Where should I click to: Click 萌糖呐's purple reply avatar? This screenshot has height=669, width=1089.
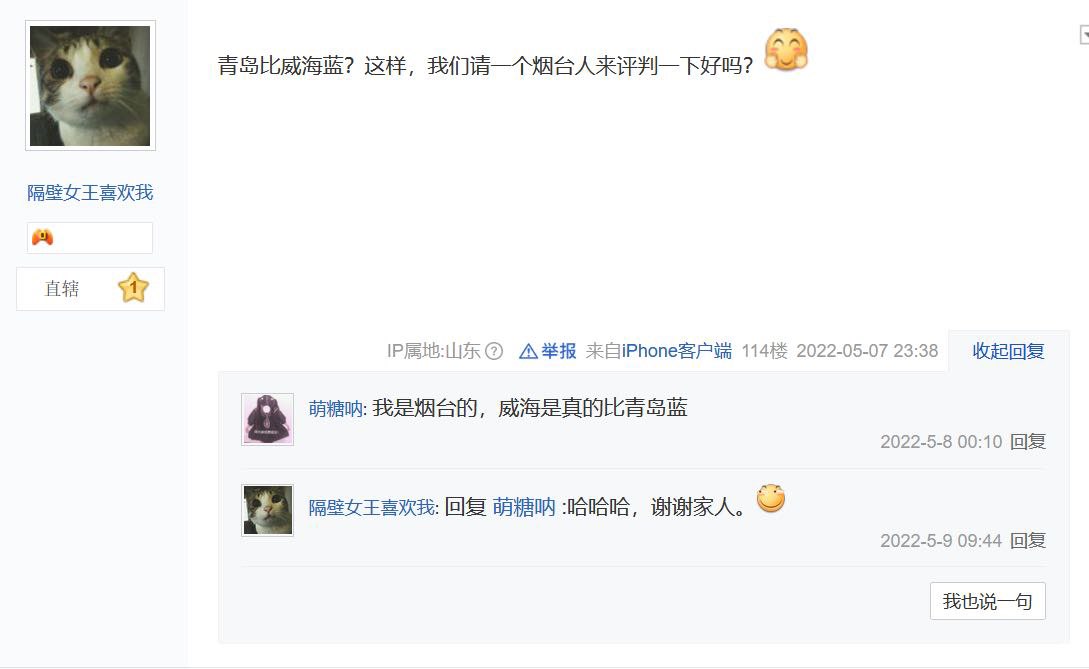267,419
